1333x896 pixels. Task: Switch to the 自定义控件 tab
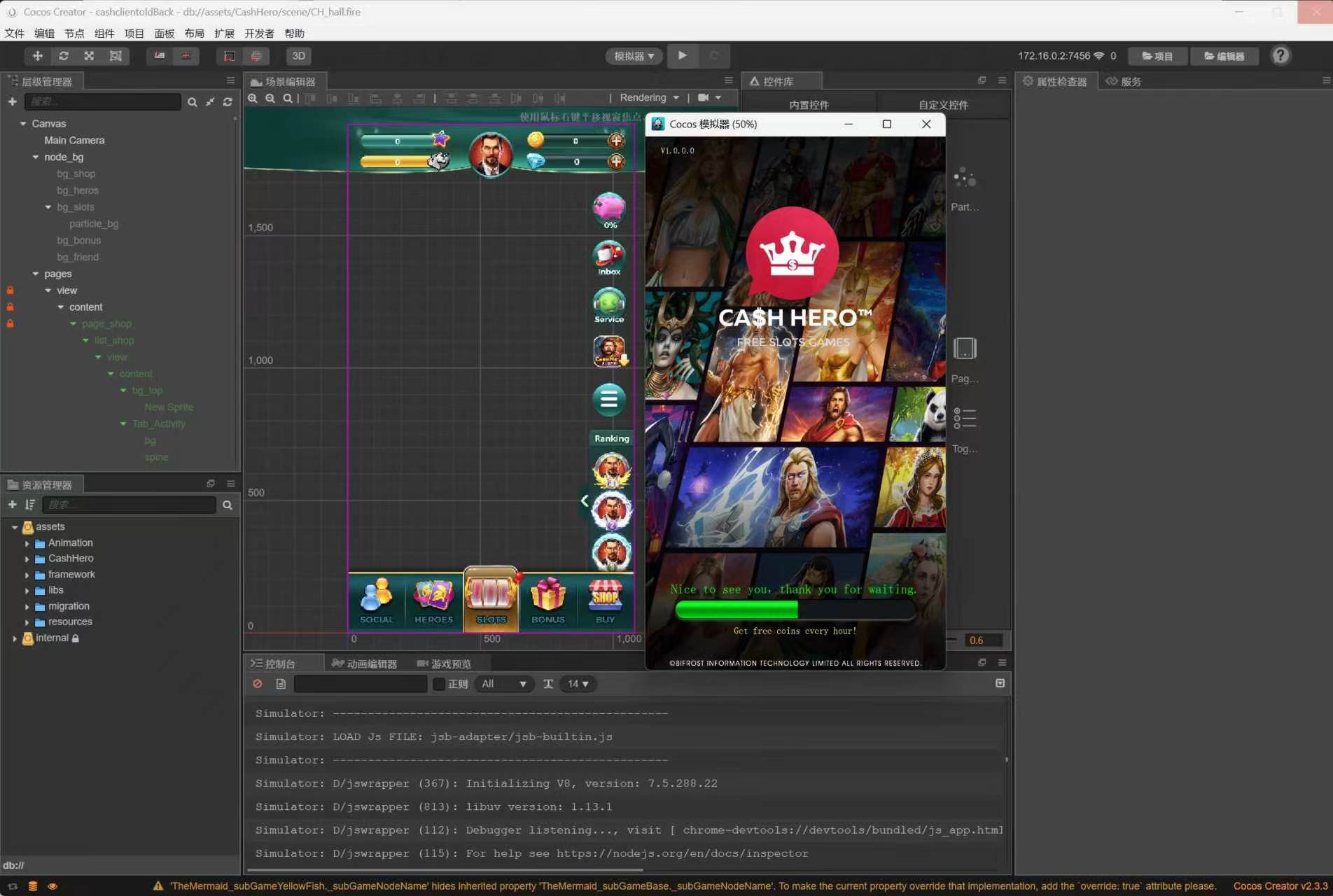tap(943, 105)
